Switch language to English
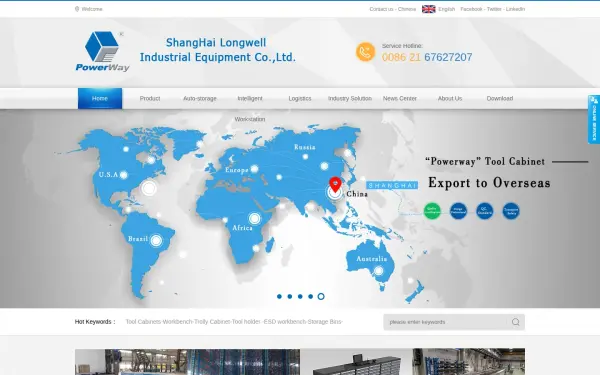The width and height of the screenshot is (600, 375). pyautogui.click(x=447, y=9)
